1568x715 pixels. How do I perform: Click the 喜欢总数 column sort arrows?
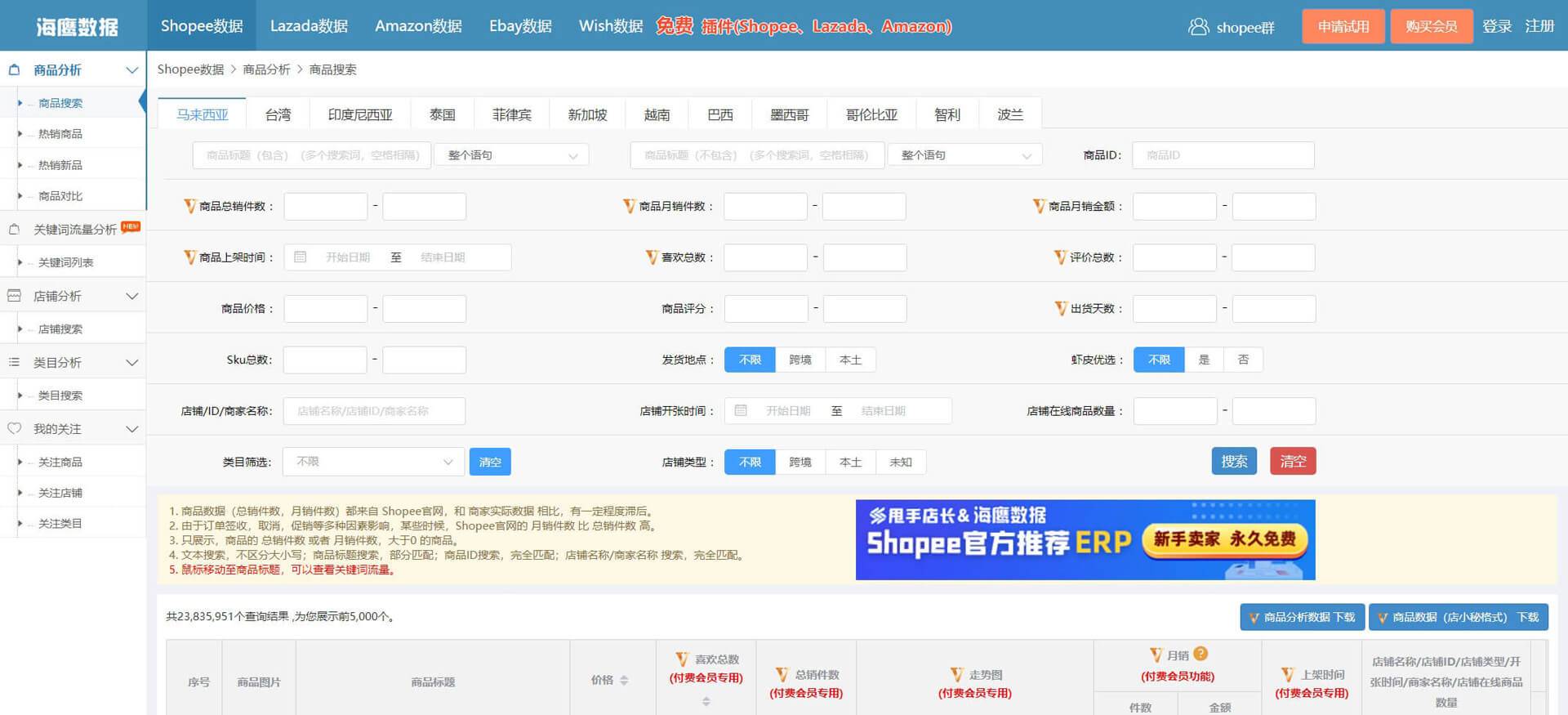706,701
